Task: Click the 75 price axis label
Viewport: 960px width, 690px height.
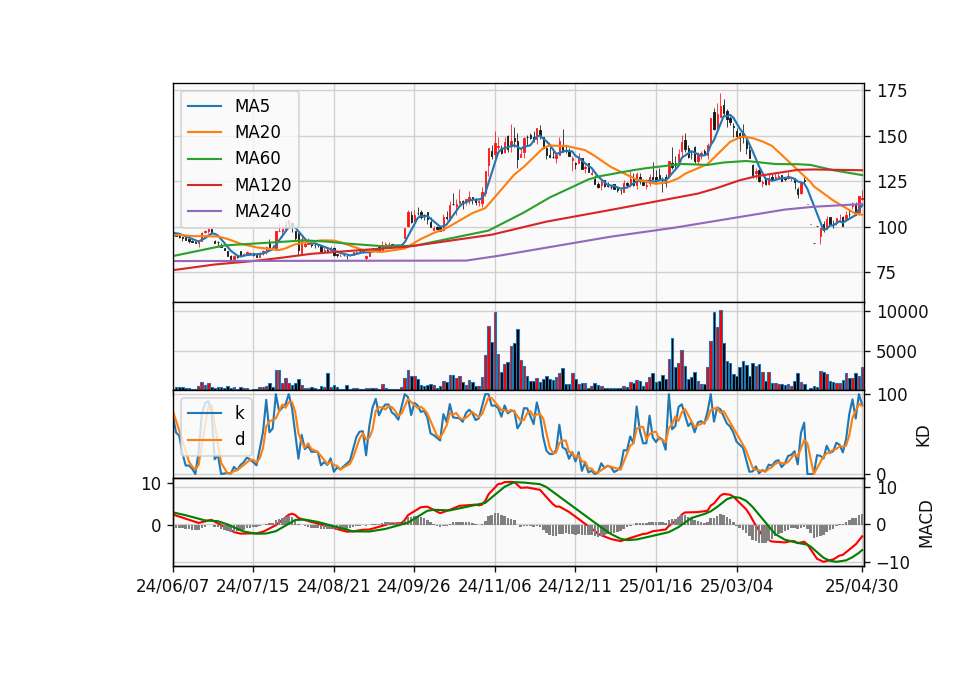Action: click(887, 272)
